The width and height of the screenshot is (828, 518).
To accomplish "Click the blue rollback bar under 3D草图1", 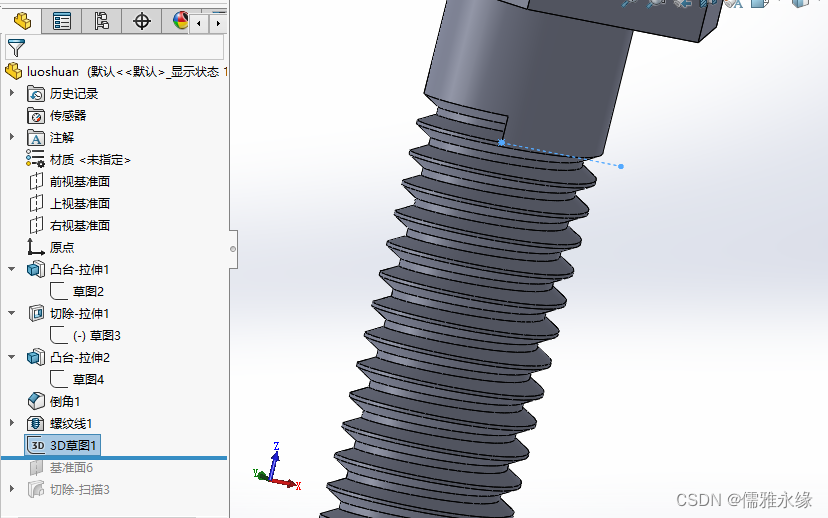I will 114,458.
